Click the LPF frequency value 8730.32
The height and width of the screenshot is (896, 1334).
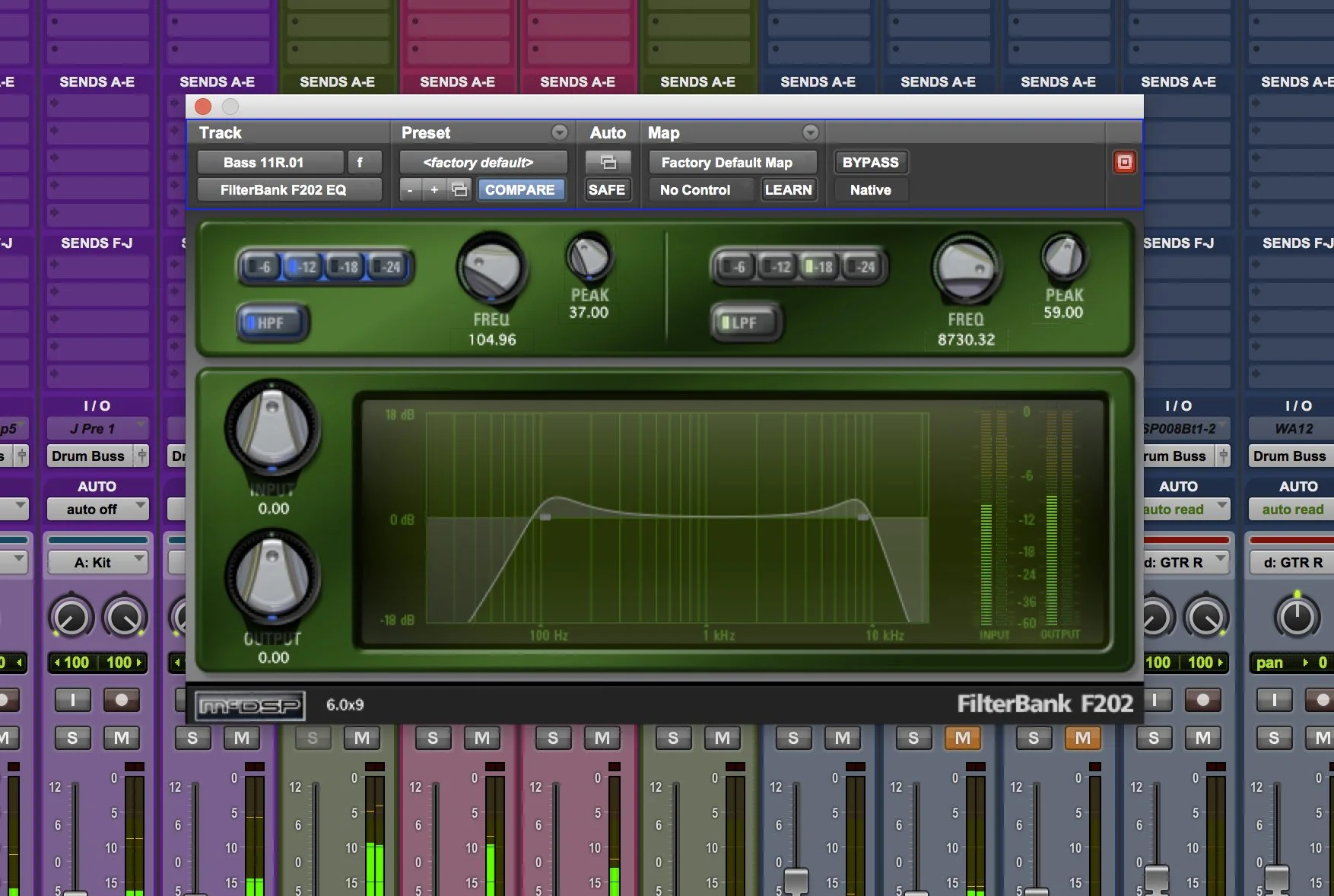click(x=966, y=339)
